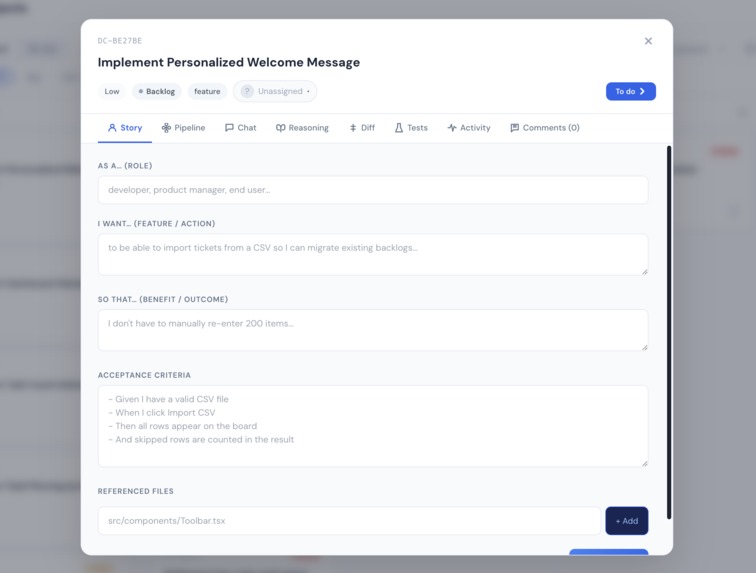The image size is (756, 573).
Task: Focus the Referenced Files path input
Action: (x=349, y=521)
